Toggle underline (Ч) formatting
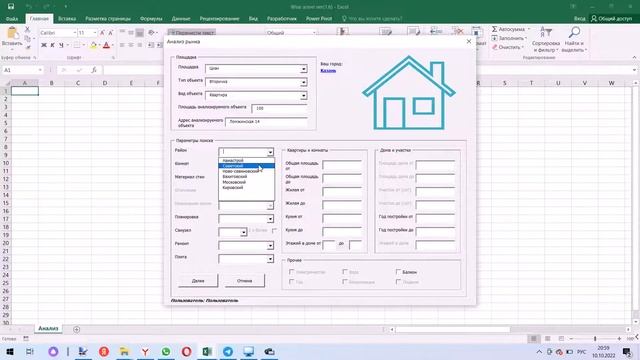Screen dimensions: 640x360 point(61,45)
